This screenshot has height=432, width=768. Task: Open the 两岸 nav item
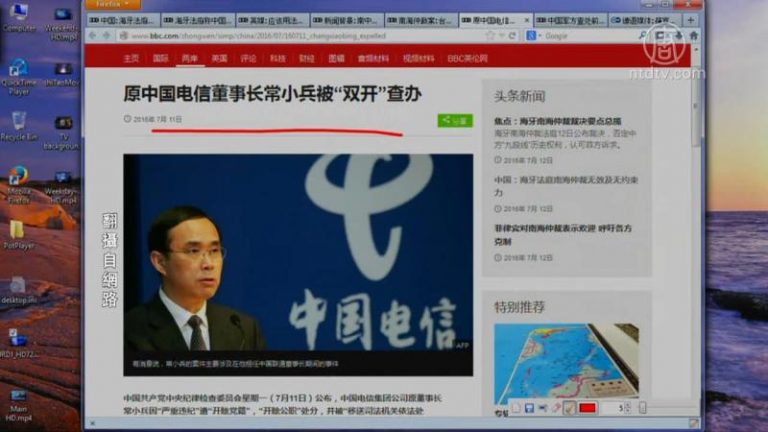(x=190, y=58)
